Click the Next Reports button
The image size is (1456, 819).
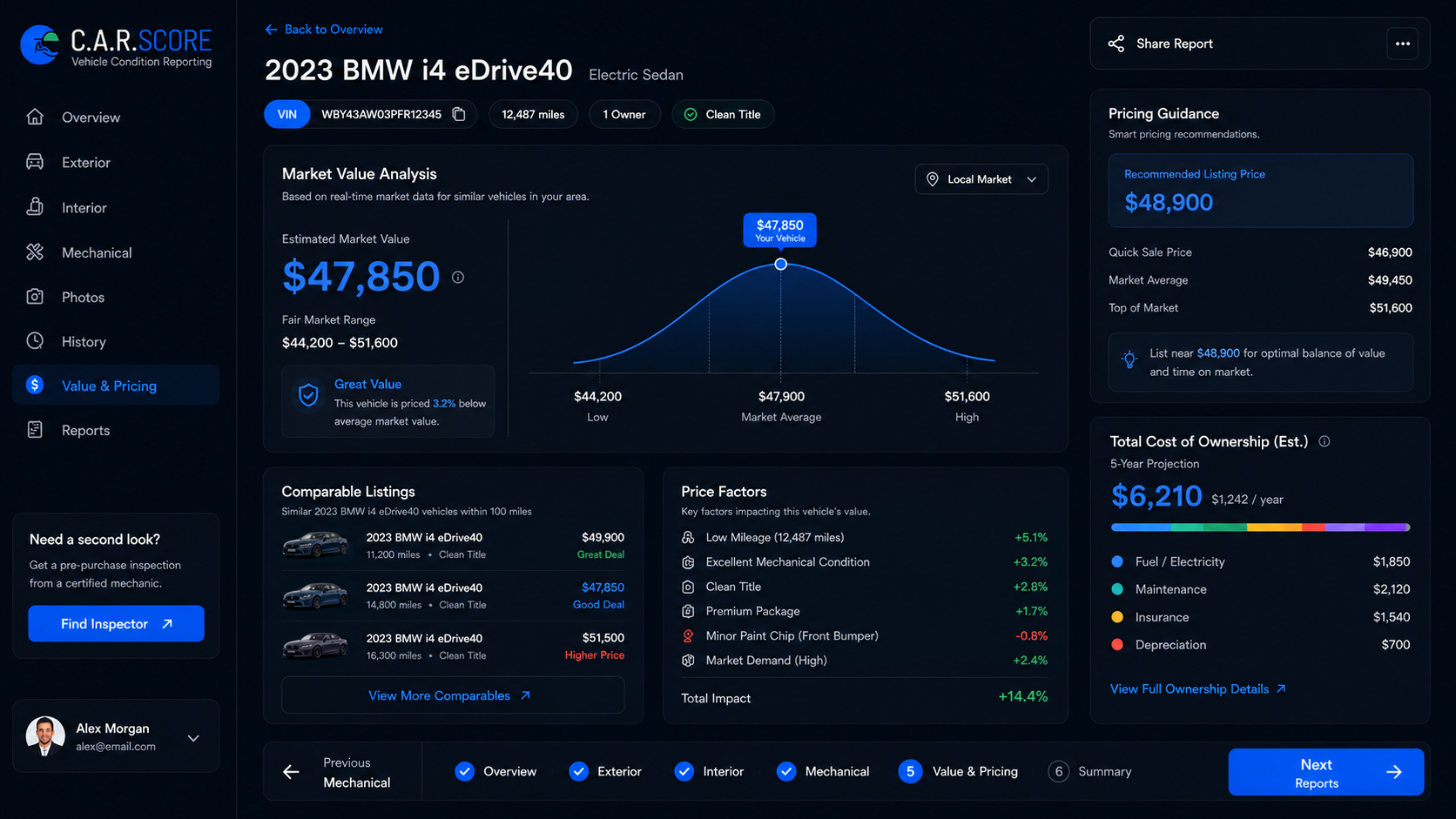1326,772
